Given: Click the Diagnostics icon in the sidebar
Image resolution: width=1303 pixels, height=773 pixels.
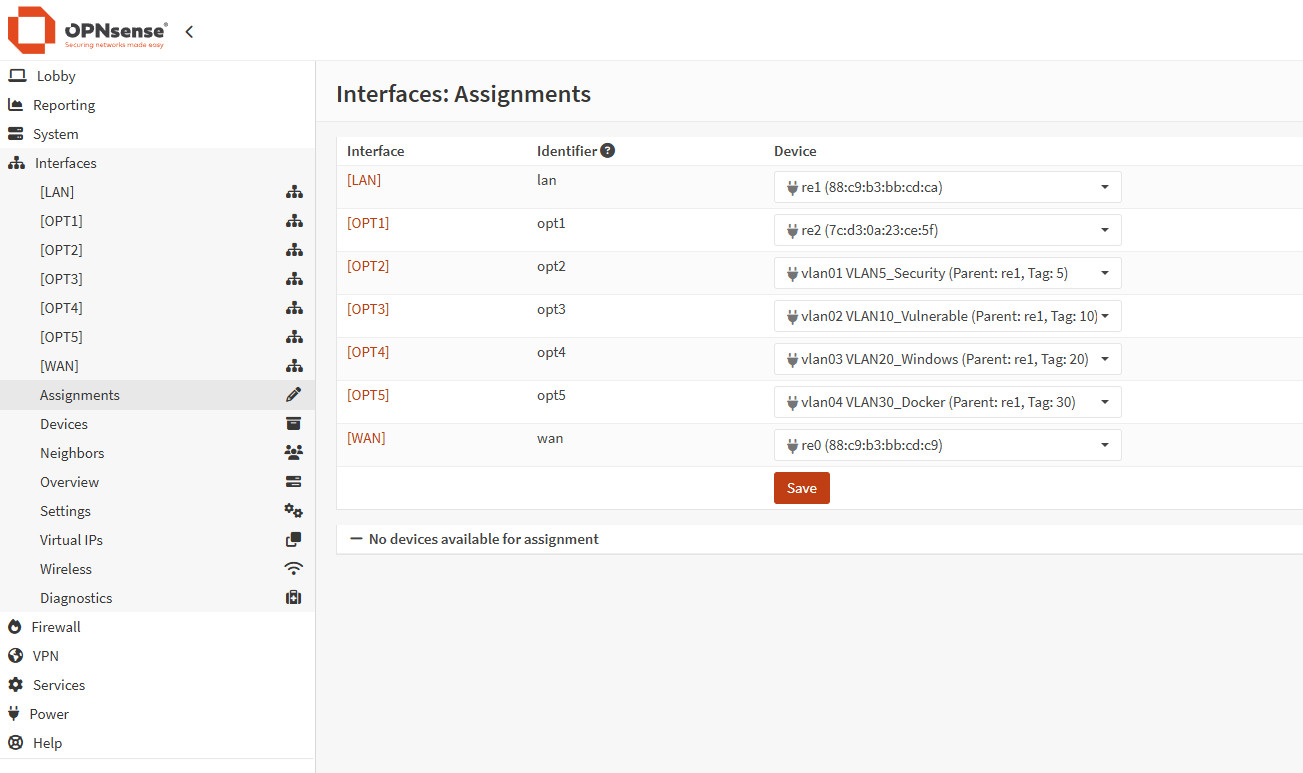Looking at the screenshot, I should (x=293, y=597).
